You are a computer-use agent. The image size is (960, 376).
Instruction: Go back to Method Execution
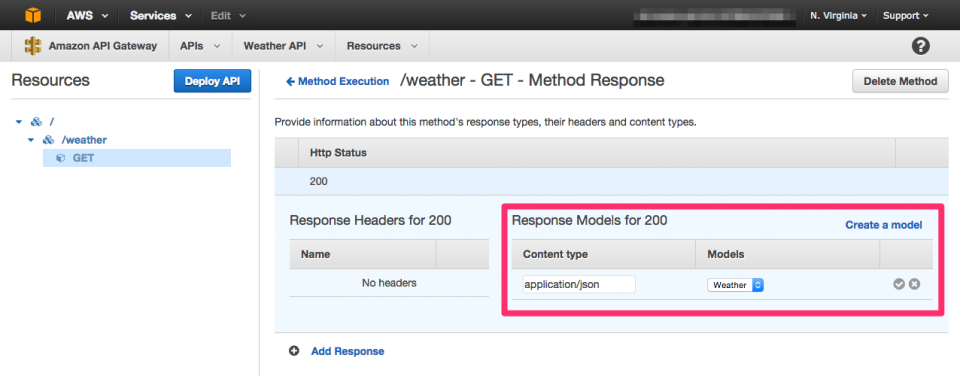pos(337,81)
